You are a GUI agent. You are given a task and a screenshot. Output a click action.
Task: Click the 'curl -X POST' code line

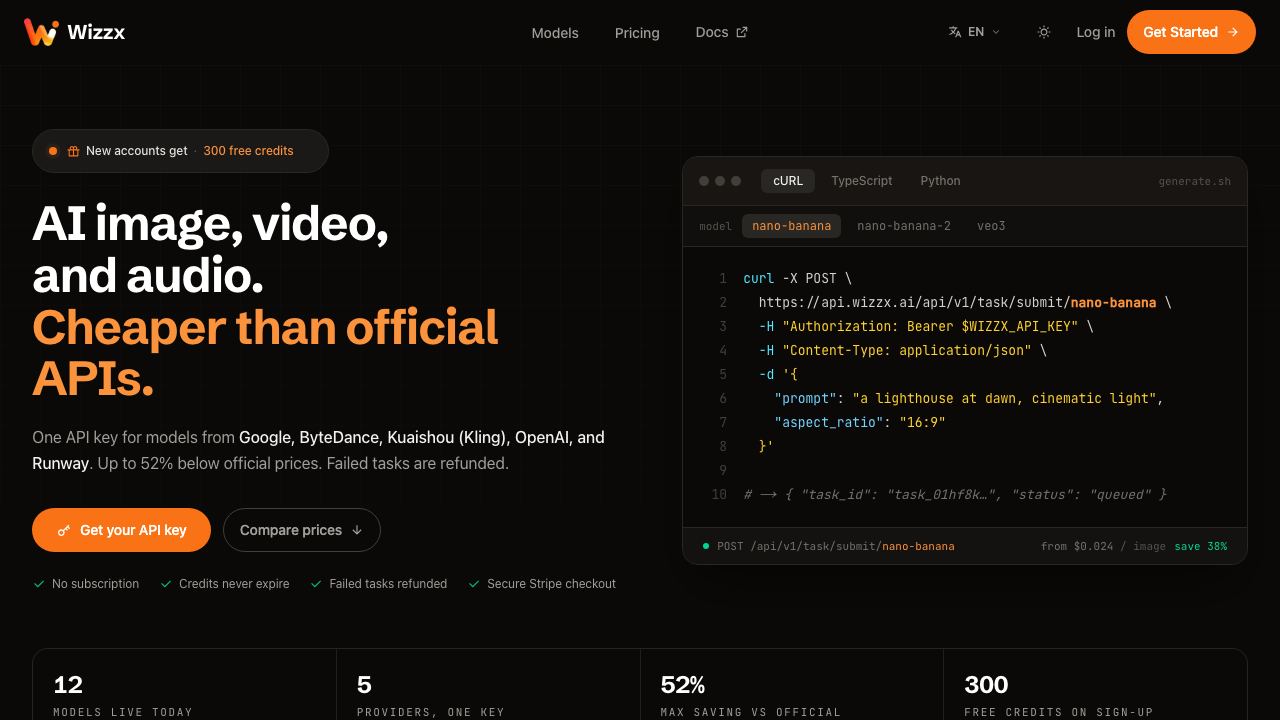pyautogui.click(x=798, y=278)
